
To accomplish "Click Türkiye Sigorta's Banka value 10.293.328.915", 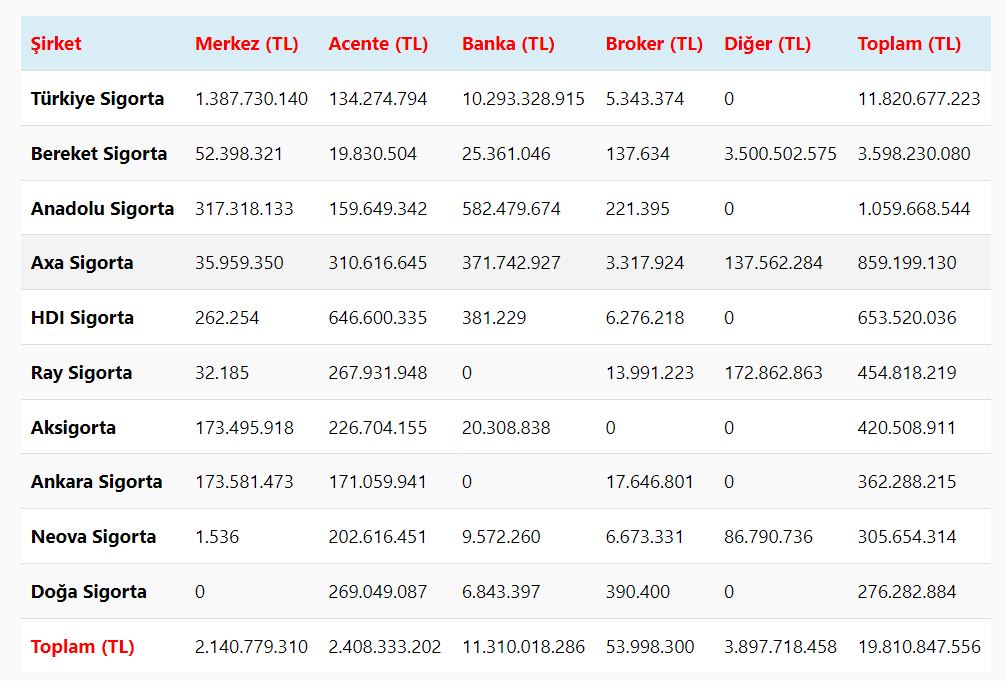I will 523,99.
